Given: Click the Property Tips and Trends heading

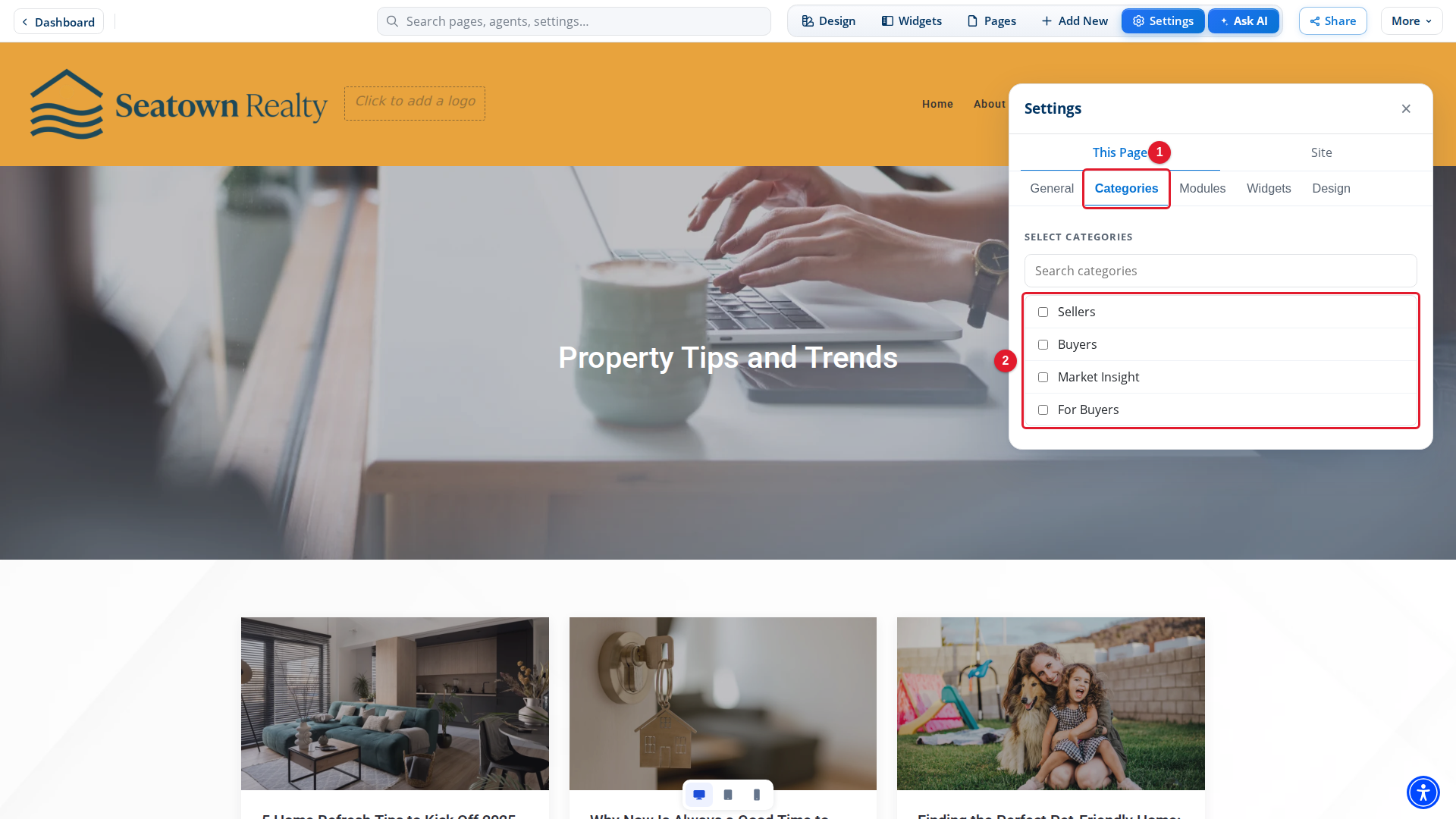Looking at the screenshot, I should pyautogui.click(x=728, y=358).
